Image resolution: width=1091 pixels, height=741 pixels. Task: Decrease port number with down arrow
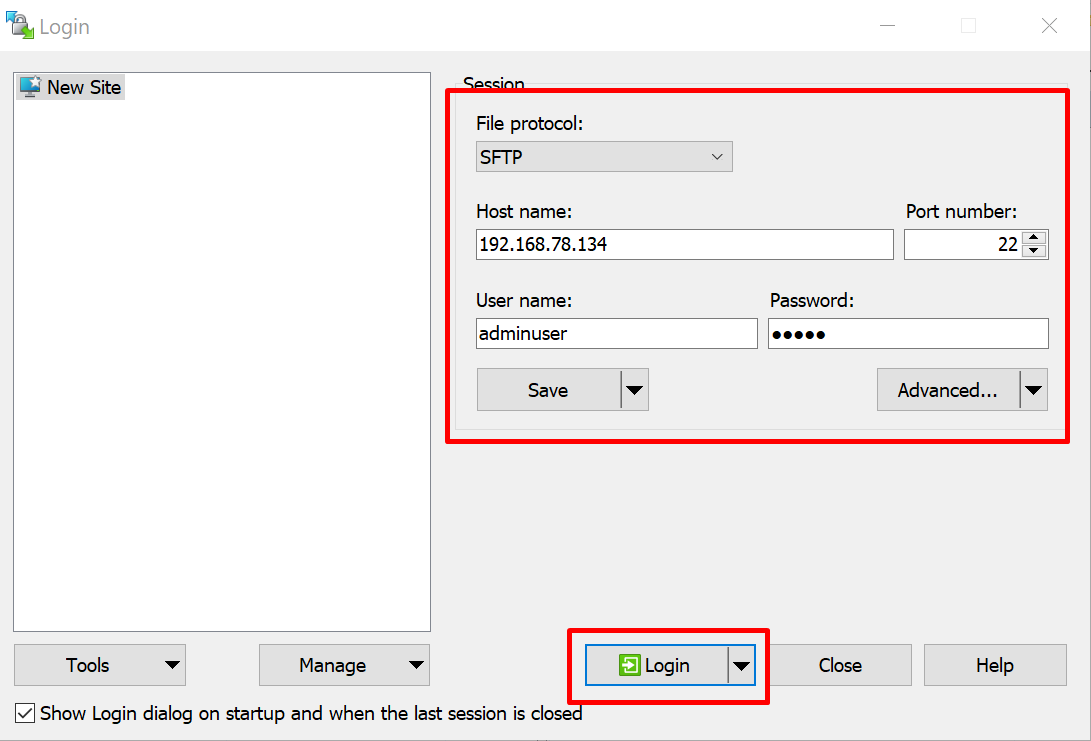tap(1035, 251)
